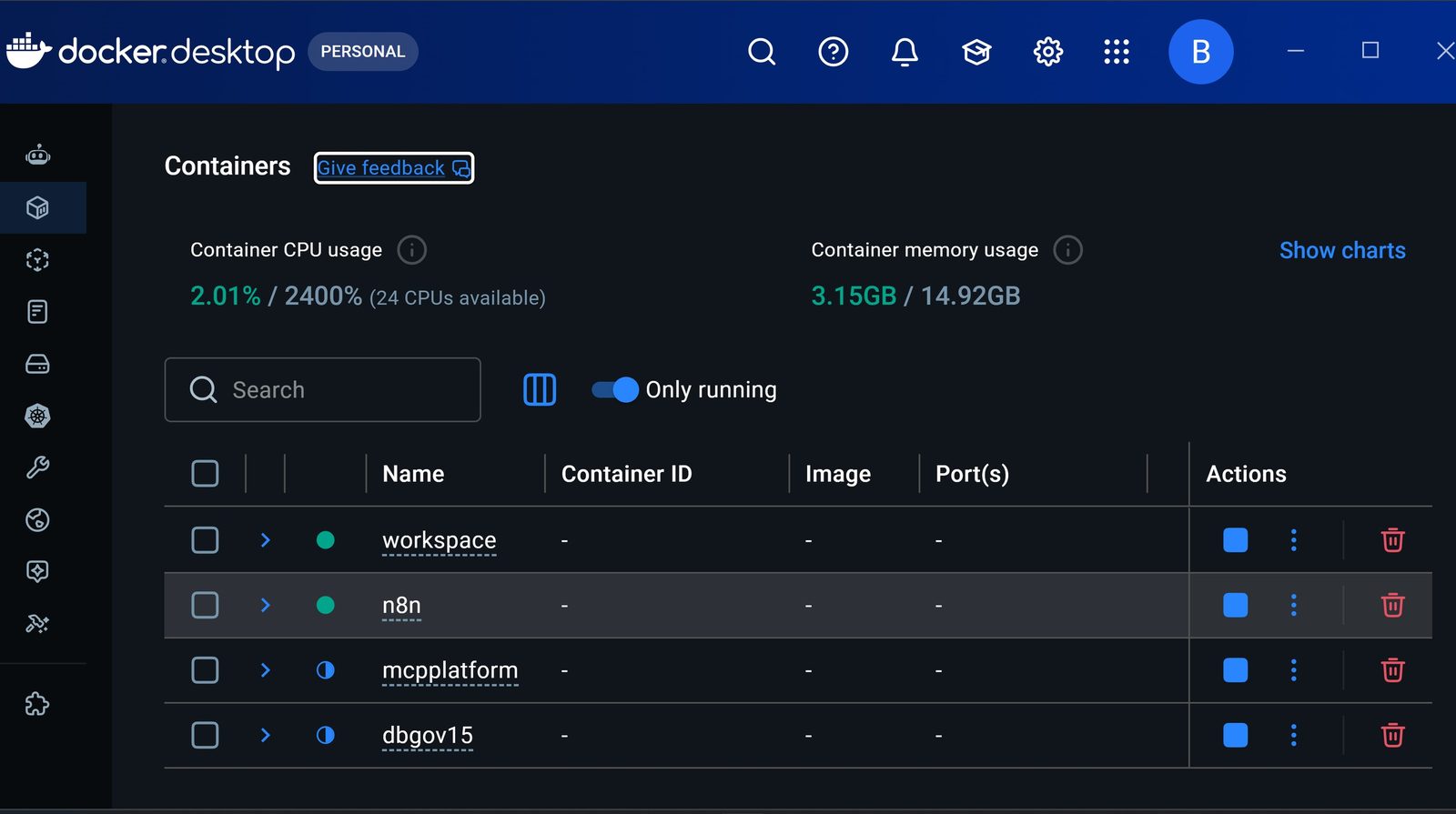Open the help question mark icon
The width and height of the screenshot is (1456, 814).
tap(833, 52)
